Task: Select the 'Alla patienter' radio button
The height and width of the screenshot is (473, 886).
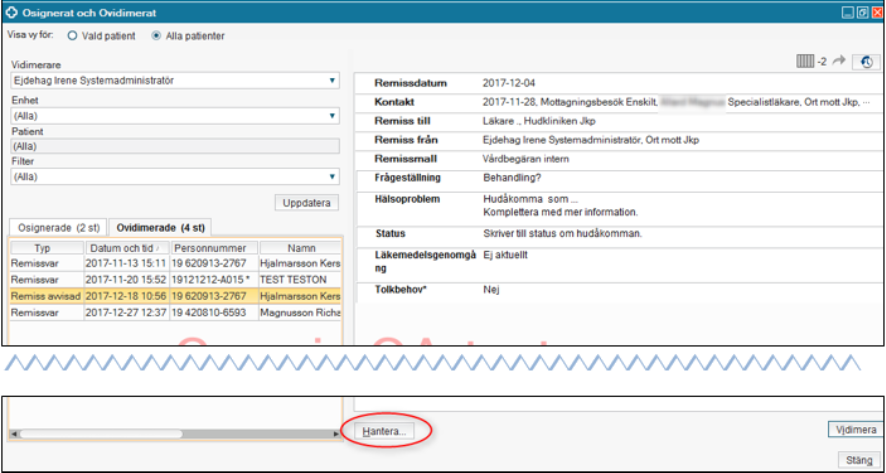Action: pos(156,36)
